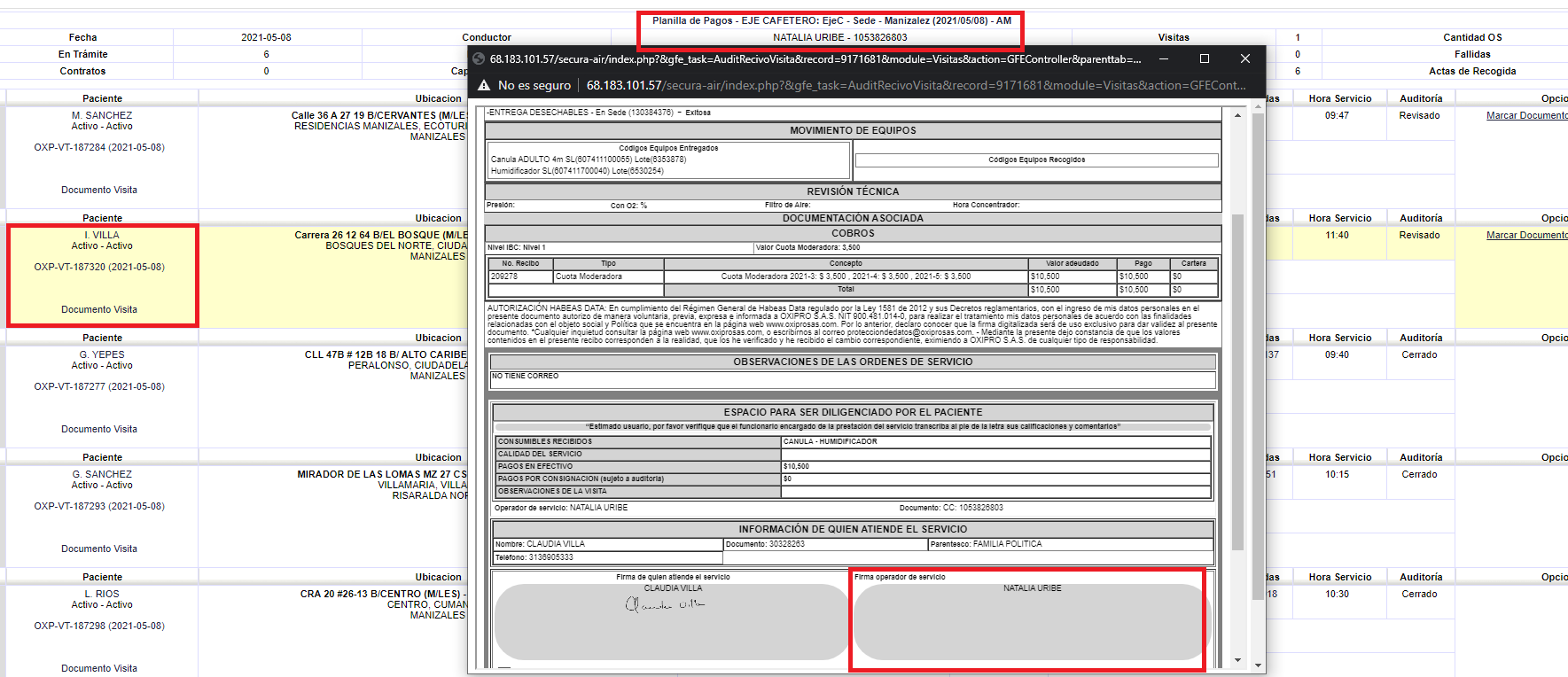Open Documento Visita under G. YEPES
The width and height of the screenshot is (1568, 677).
pyautogui.click(x=99, y=429)
